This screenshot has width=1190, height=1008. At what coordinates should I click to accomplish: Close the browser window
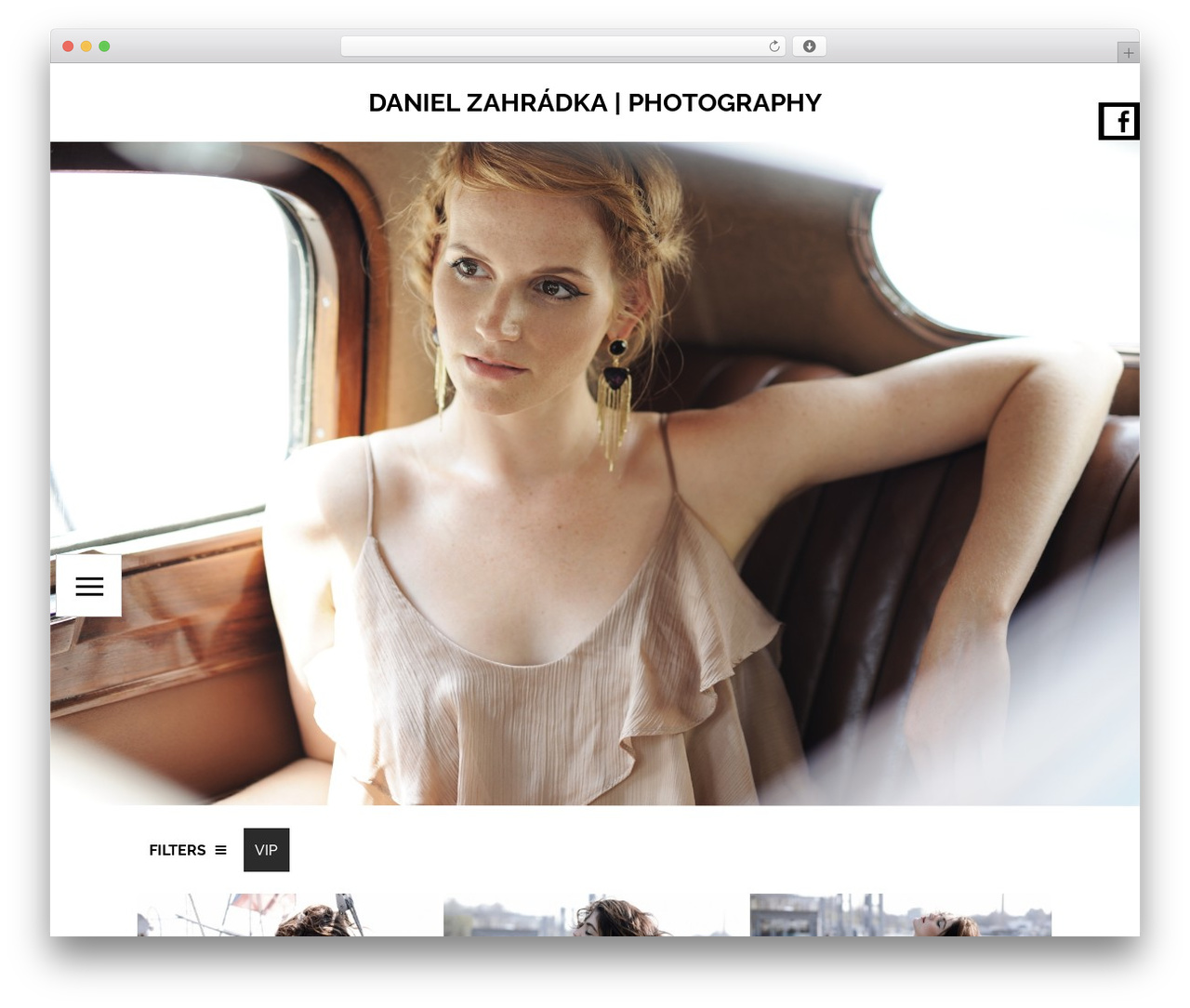[68, 46]
